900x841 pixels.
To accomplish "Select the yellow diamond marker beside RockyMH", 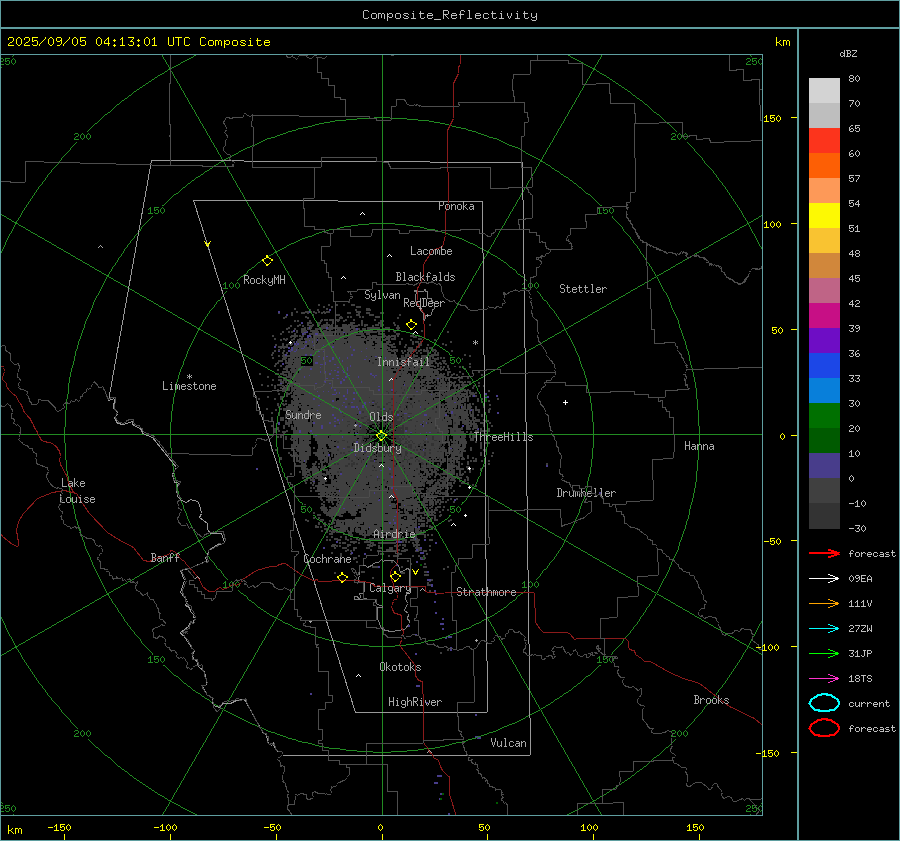I will click(267, 261).
